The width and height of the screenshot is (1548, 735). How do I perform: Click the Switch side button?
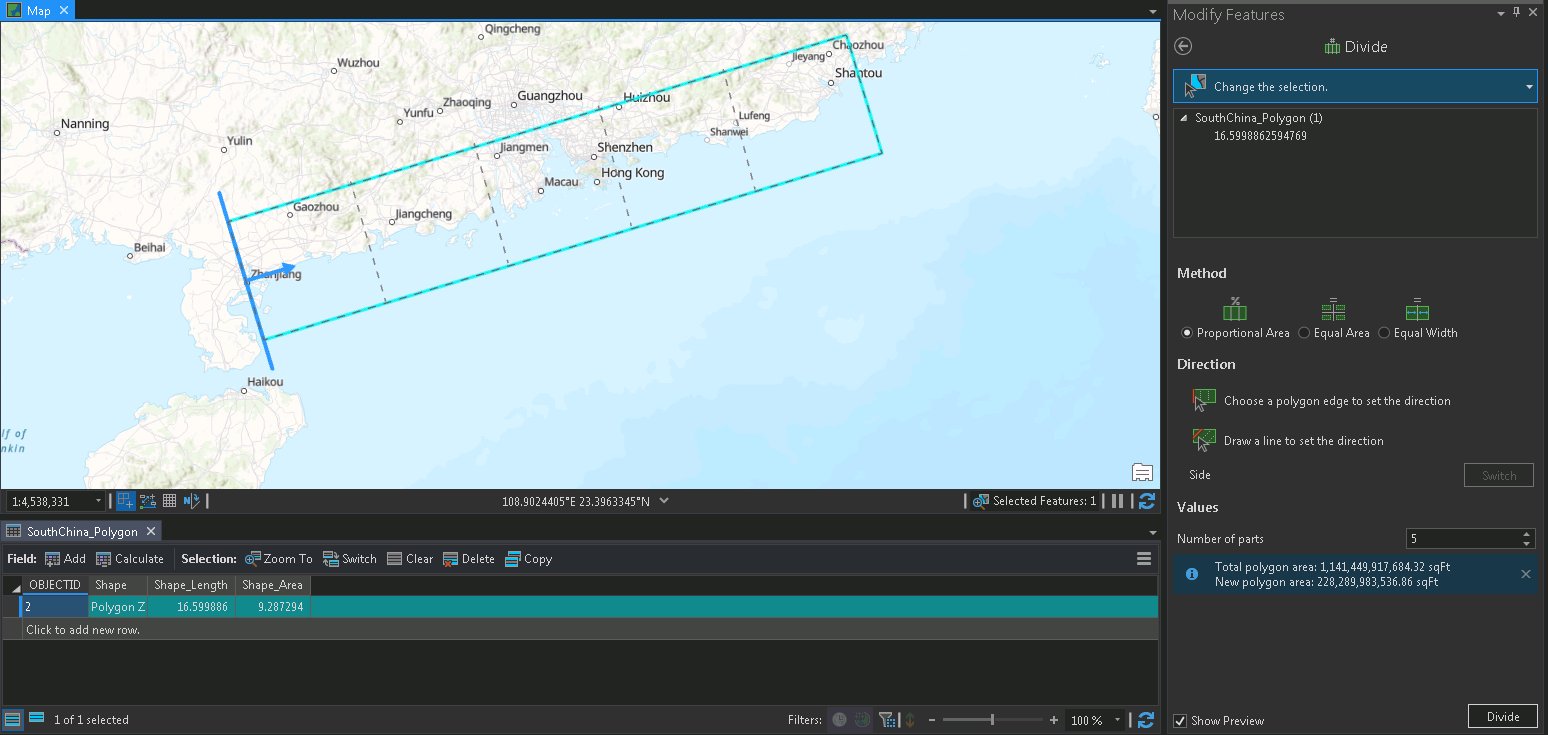point(1499,475)
